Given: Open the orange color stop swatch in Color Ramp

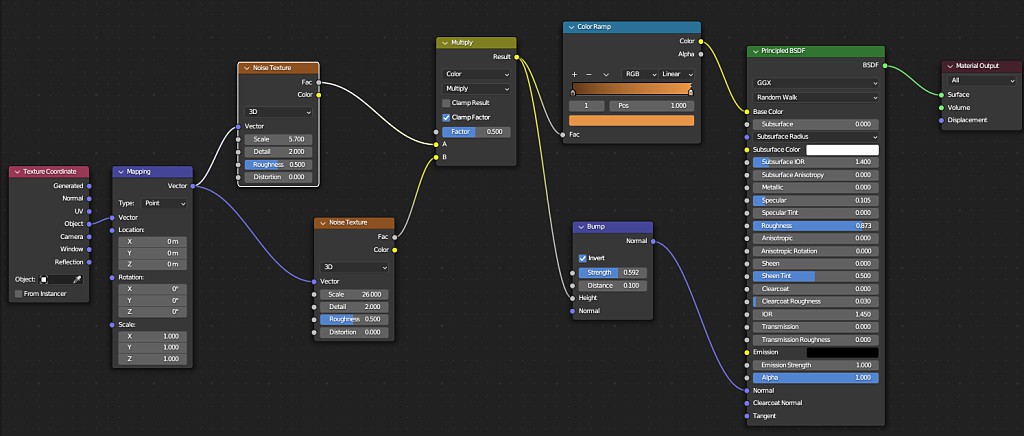Looking at the screenshot, I should (x=632, y=121).
